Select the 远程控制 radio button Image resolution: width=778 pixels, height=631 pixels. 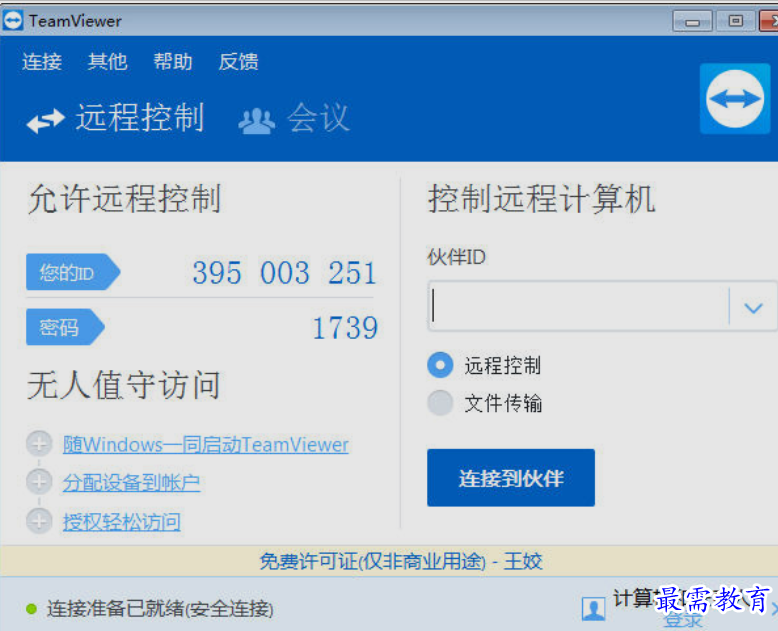coord(440,365)
